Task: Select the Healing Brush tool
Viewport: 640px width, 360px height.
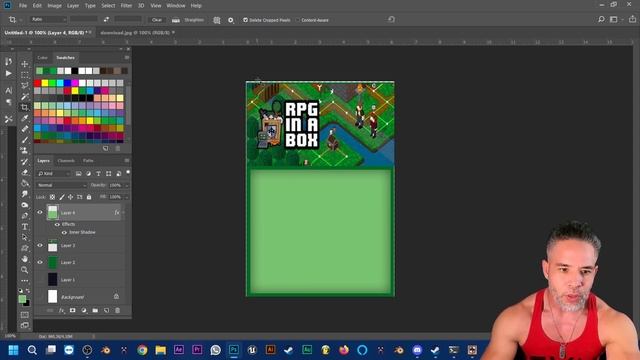Action: [x=24, y=129]
